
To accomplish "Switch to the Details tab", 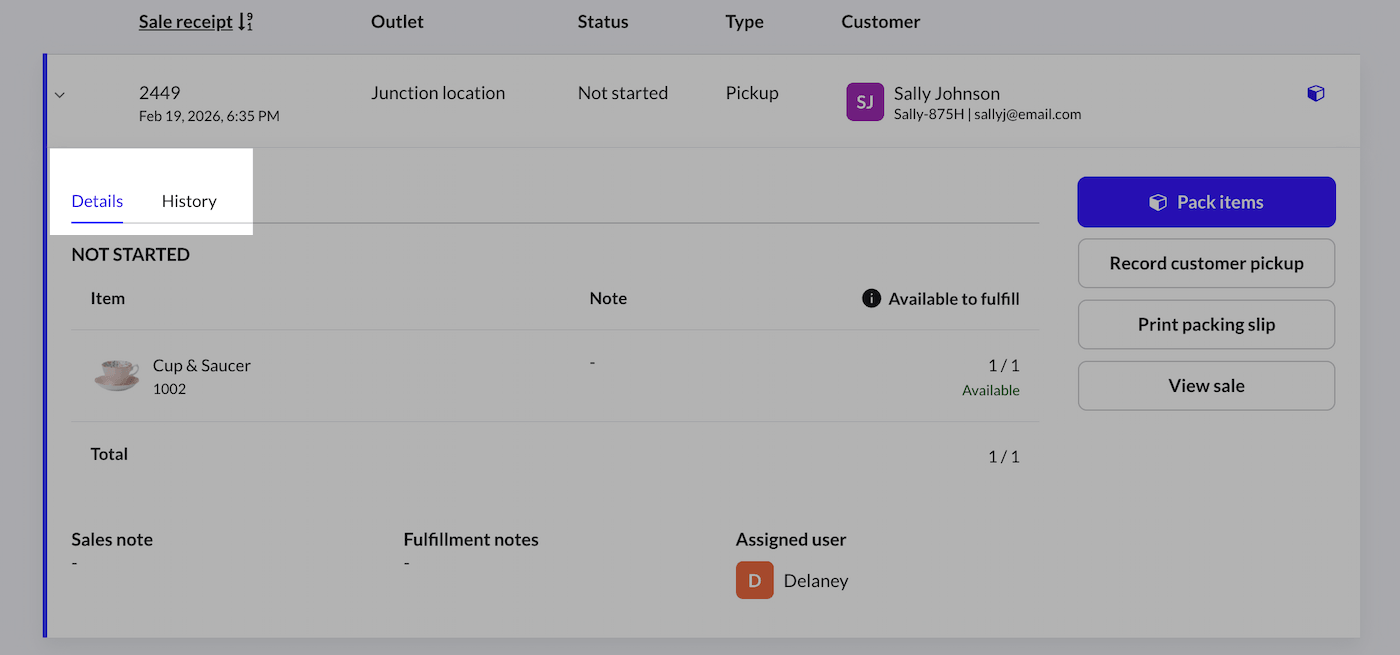I will pos(97,201).
